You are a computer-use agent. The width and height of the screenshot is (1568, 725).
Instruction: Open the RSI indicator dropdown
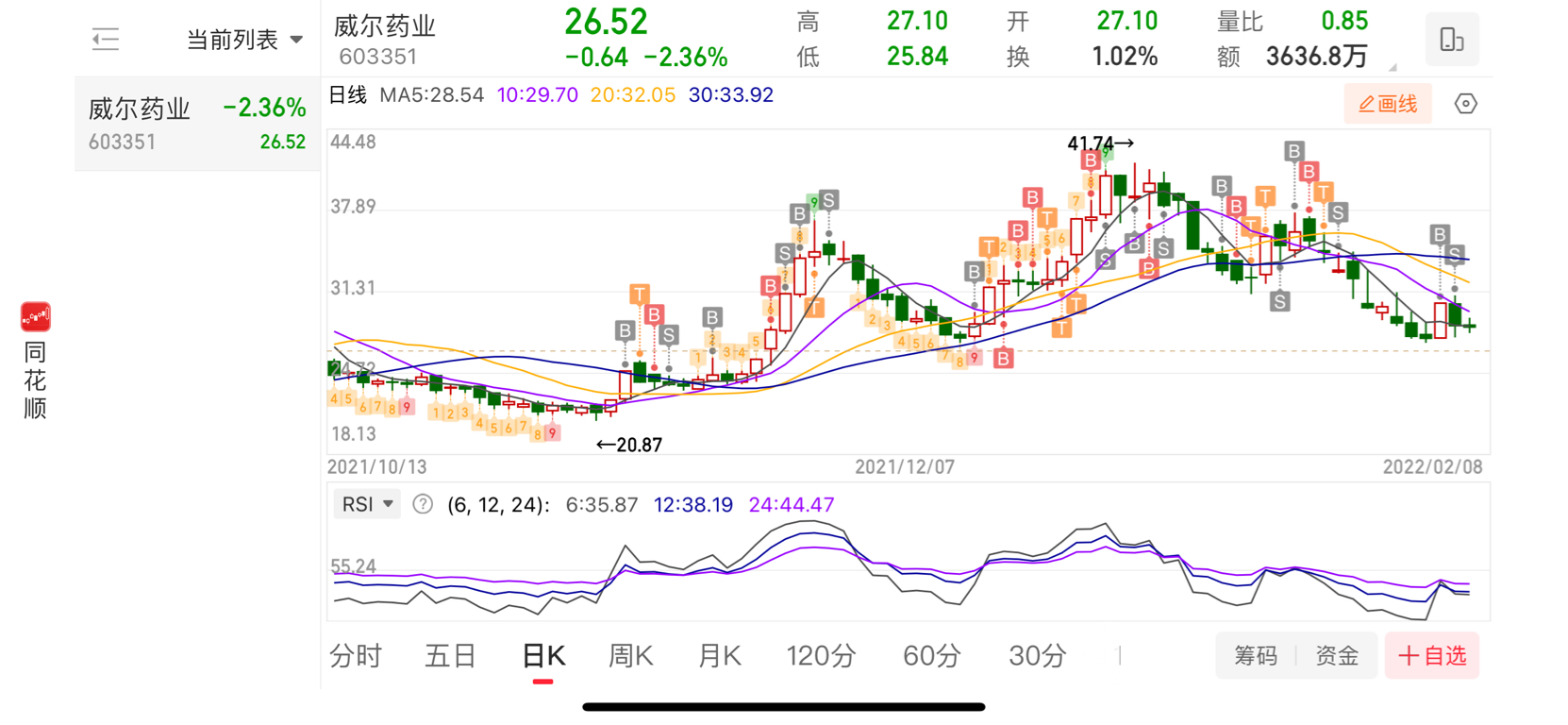367,504
